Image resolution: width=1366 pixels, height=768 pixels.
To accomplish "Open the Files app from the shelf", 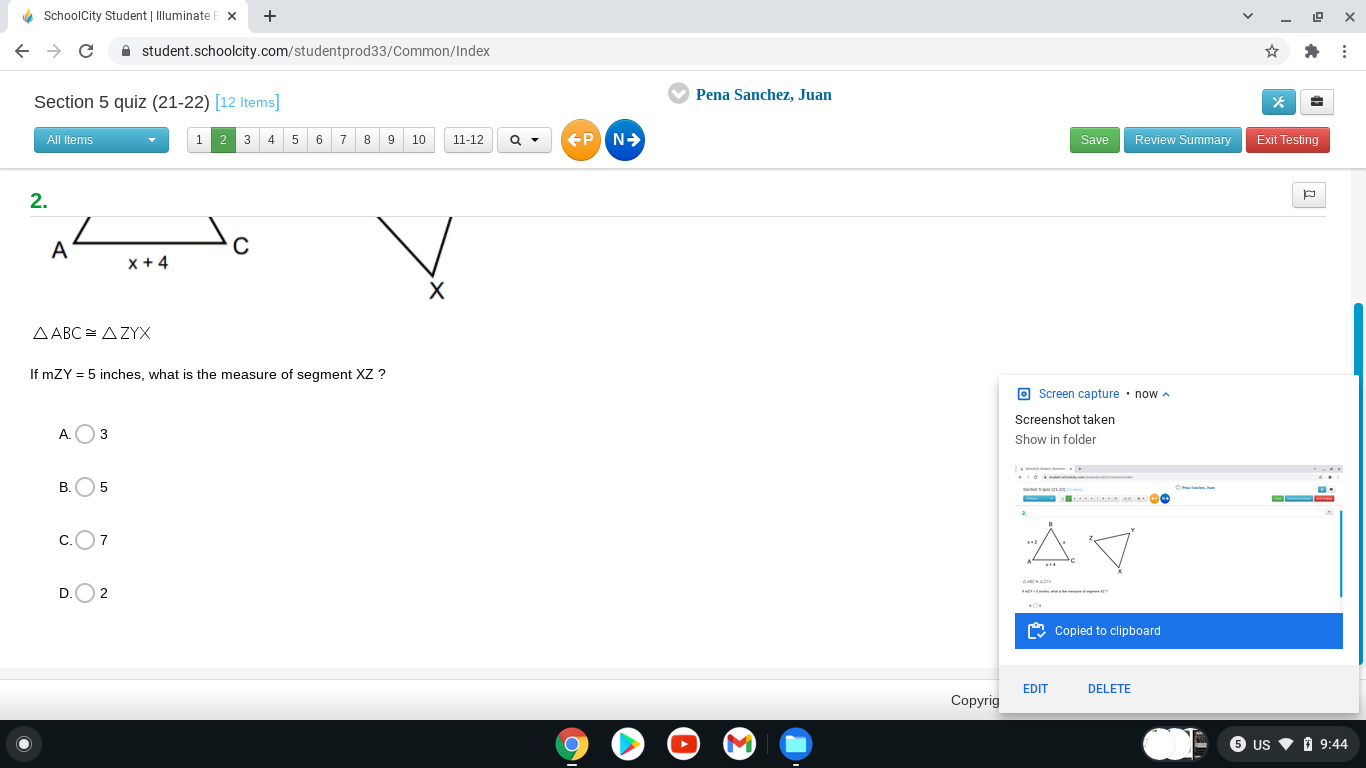I will click(x=796, y=744).
